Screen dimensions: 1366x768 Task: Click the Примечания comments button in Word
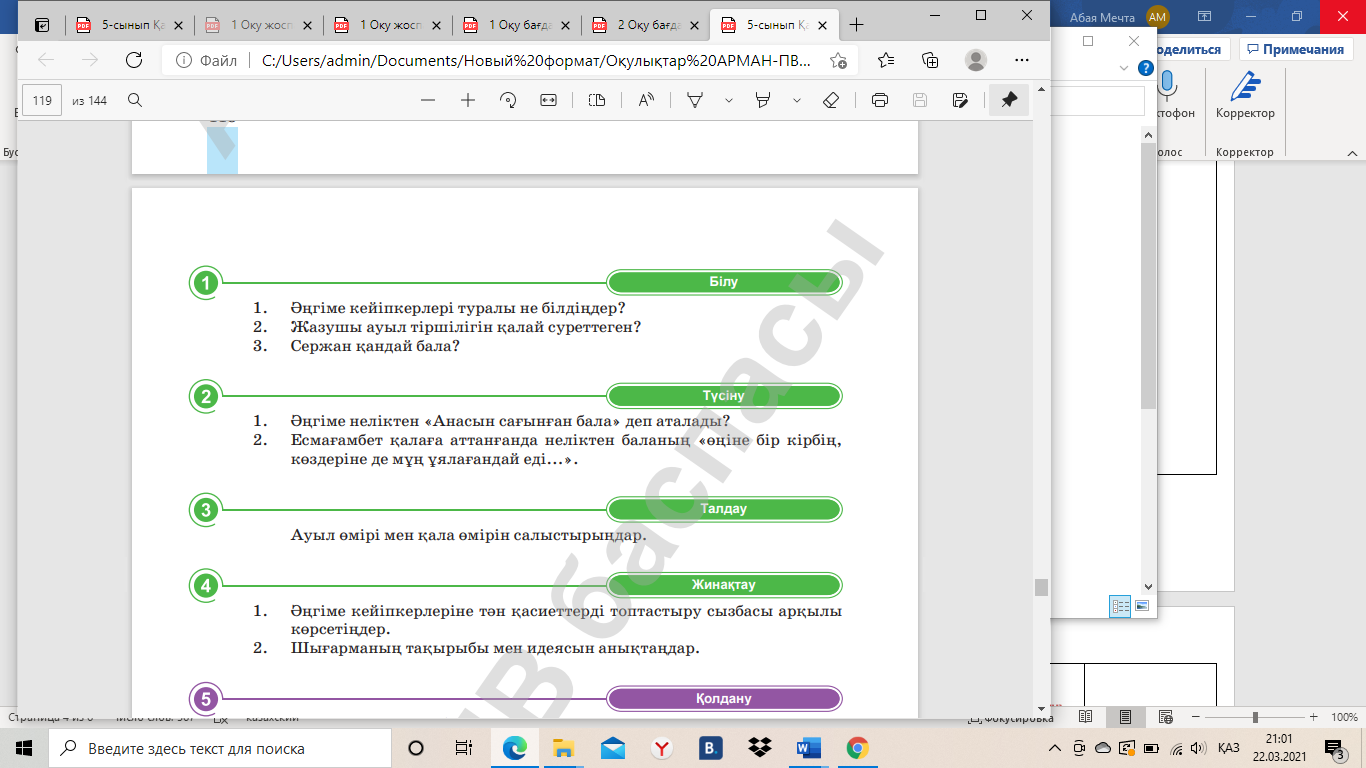(1295, 49)
